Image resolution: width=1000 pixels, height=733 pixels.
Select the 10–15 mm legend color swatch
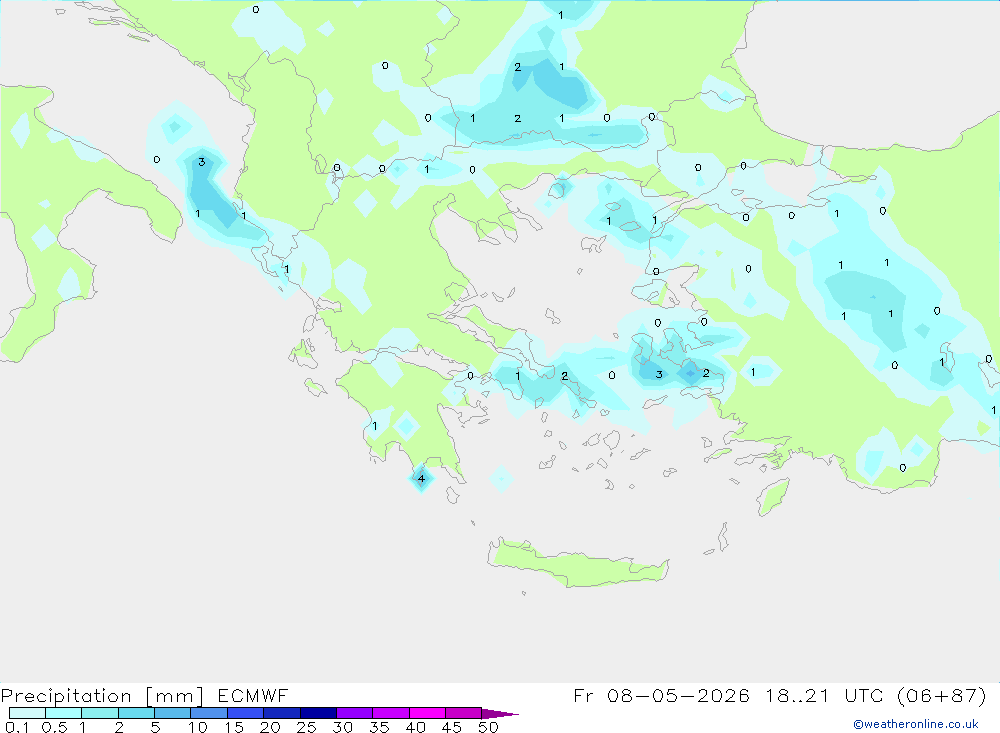point(209,713)
